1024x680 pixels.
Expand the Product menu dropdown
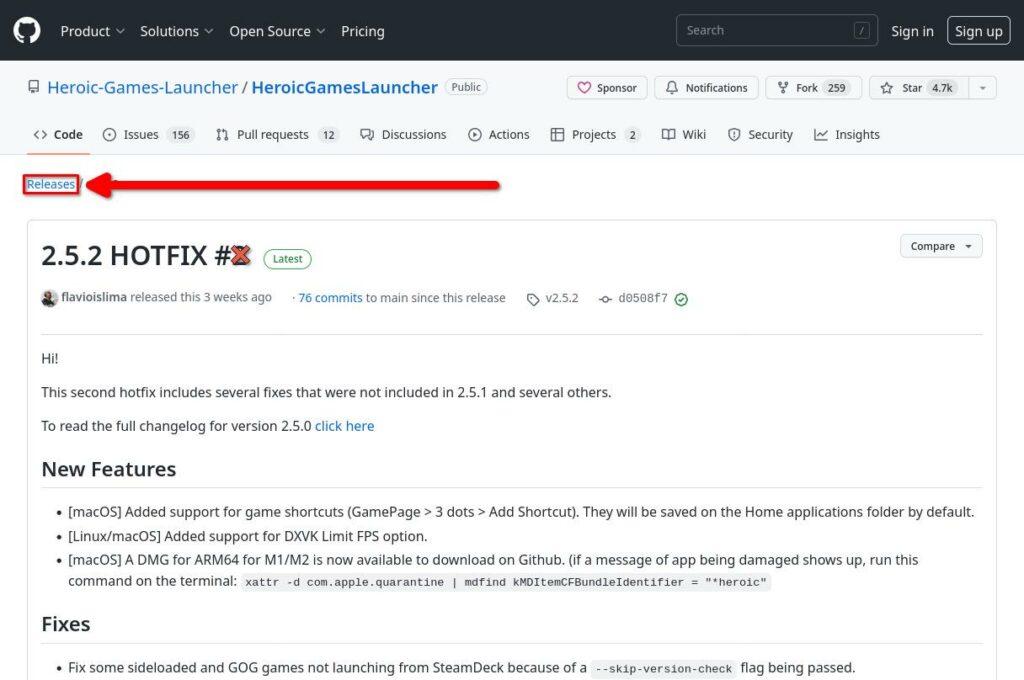pyautogui.click(x=92, y=31)
